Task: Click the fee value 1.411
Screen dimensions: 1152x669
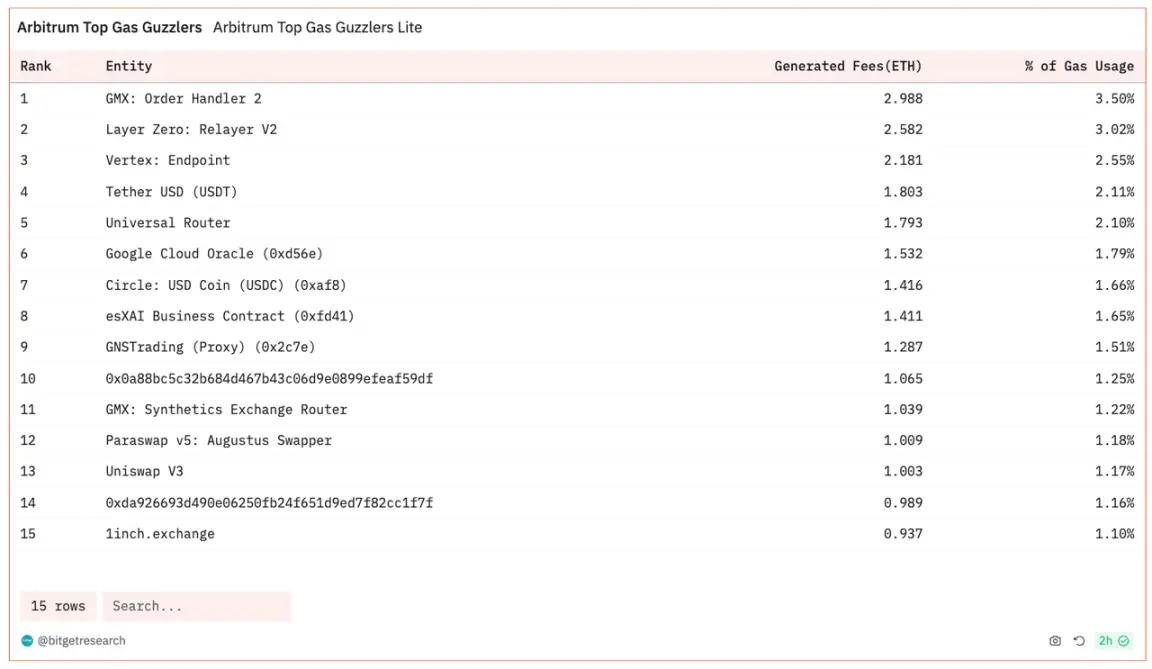Action: click(903, 316)
